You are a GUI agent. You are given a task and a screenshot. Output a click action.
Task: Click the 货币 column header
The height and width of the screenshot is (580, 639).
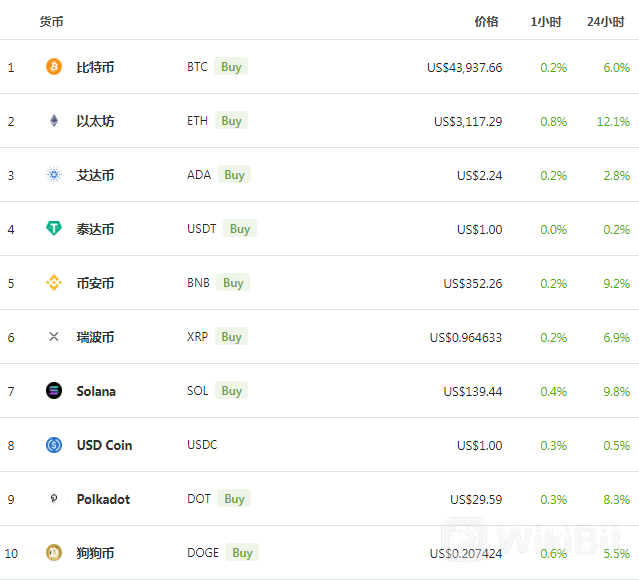click(51, 22)
